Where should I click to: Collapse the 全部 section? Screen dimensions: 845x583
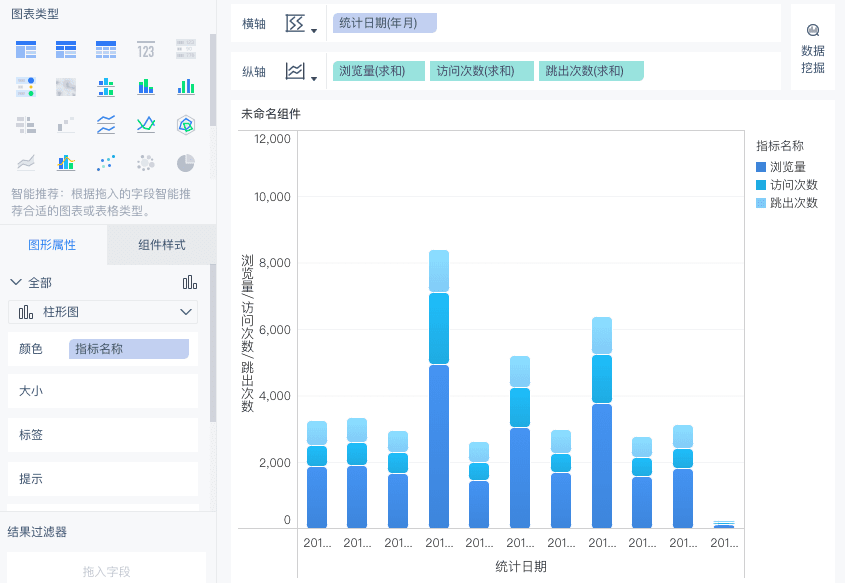[x=16, y=283]
